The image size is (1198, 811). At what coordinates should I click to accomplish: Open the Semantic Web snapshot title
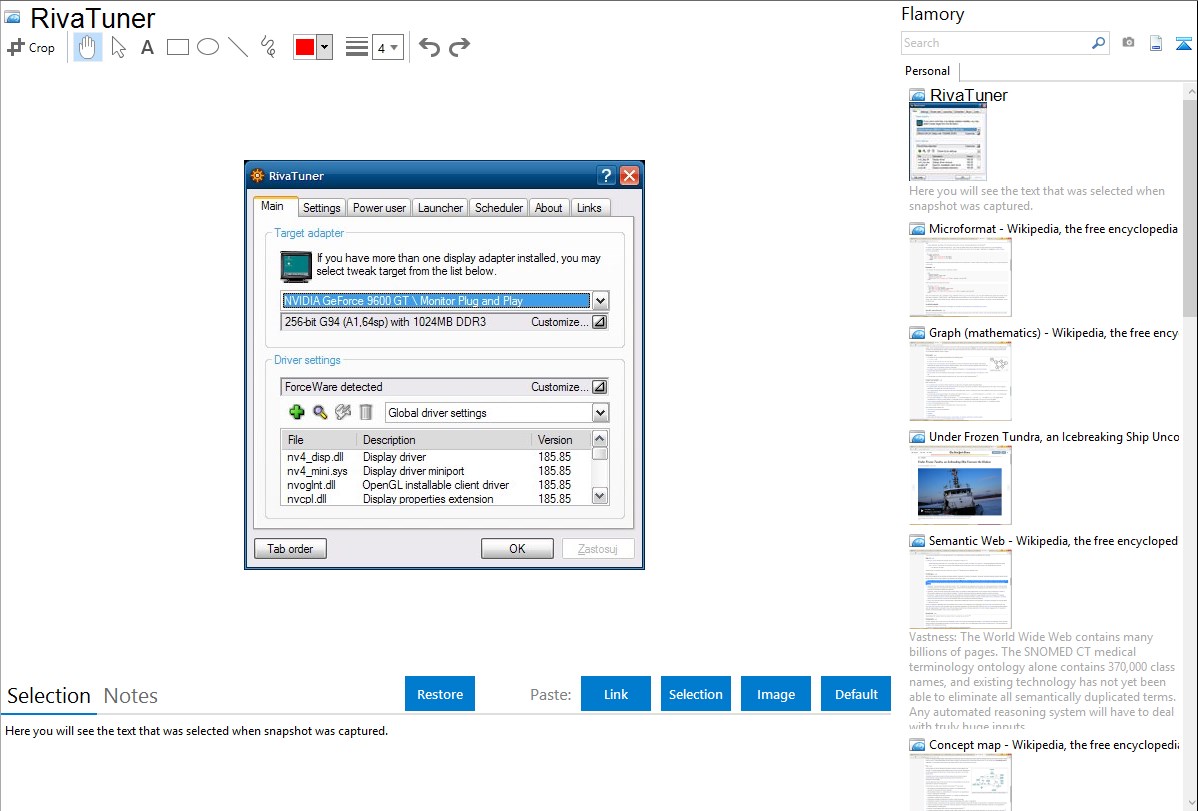[x=1053, y=540]
